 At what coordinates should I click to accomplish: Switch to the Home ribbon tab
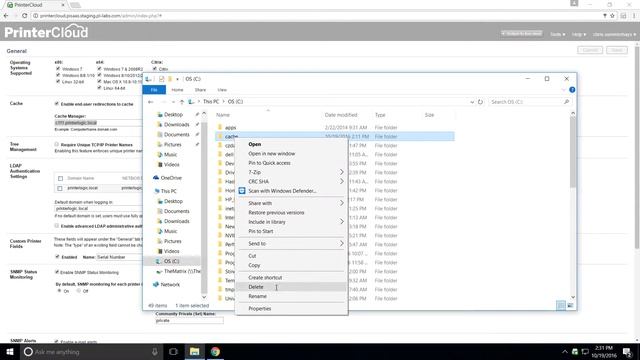pyautogui.click(x=177, y=90)
